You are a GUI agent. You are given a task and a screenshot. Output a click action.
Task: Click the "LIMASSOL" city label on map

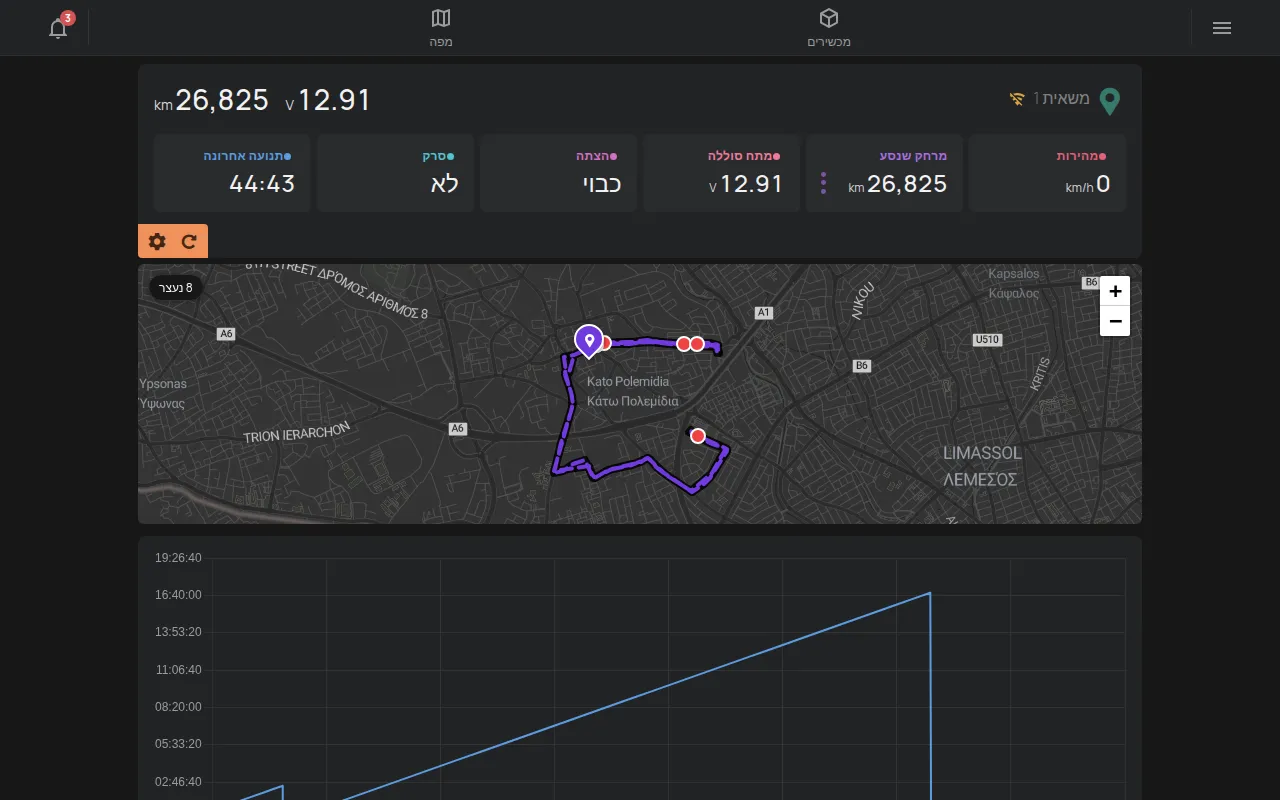coord(982,453)
